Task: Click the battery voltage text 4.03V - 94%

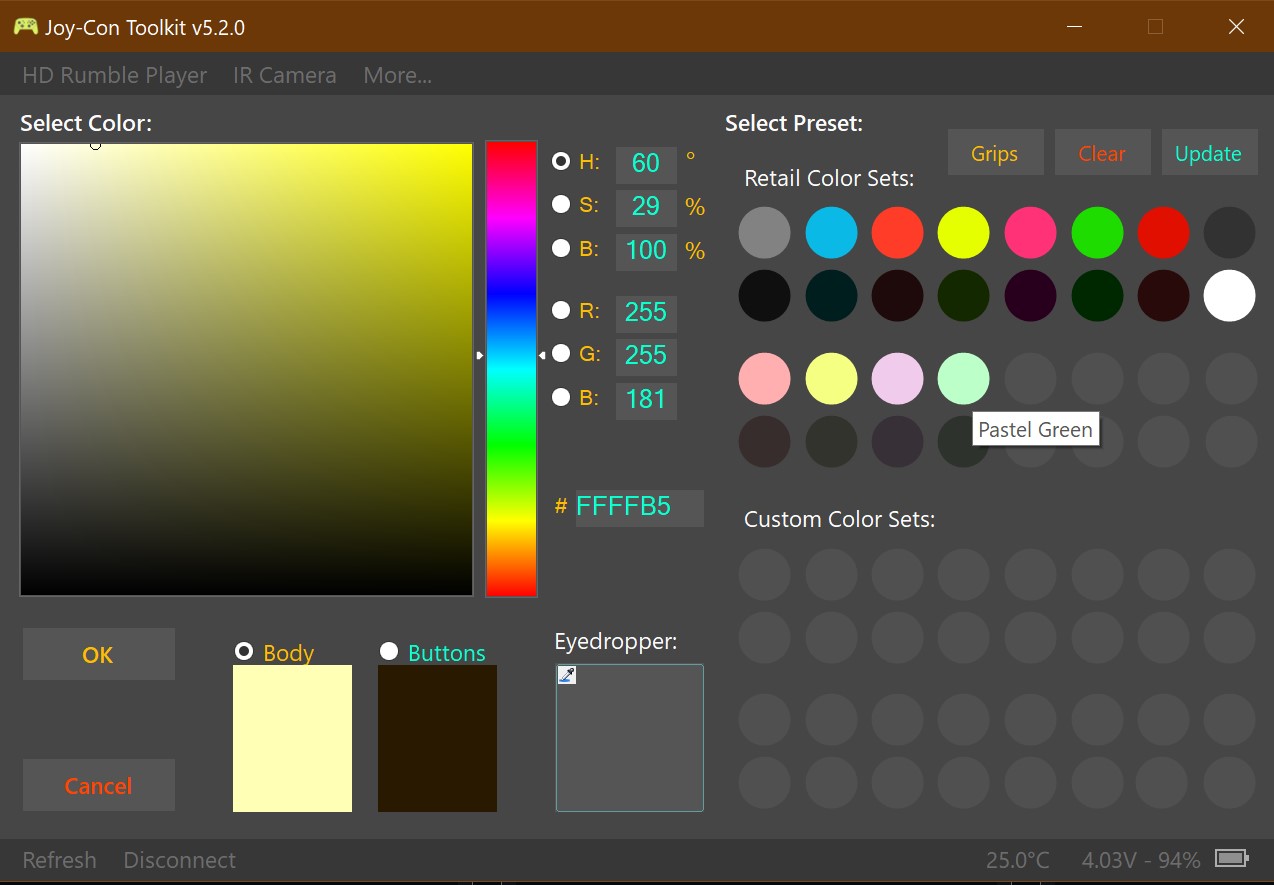Action: click(x=1141, y=860)
